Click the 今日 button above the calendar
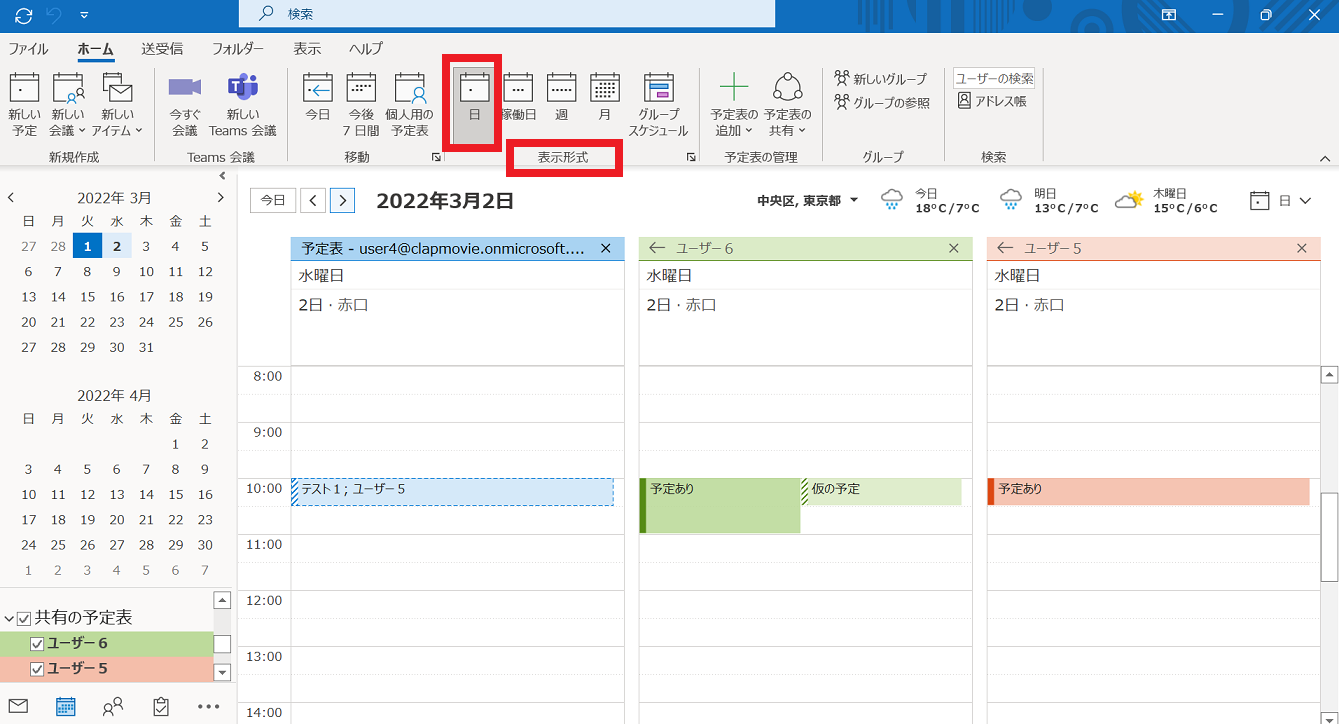This screenshot has width=1339, height=724. click(x=272, y=201)
